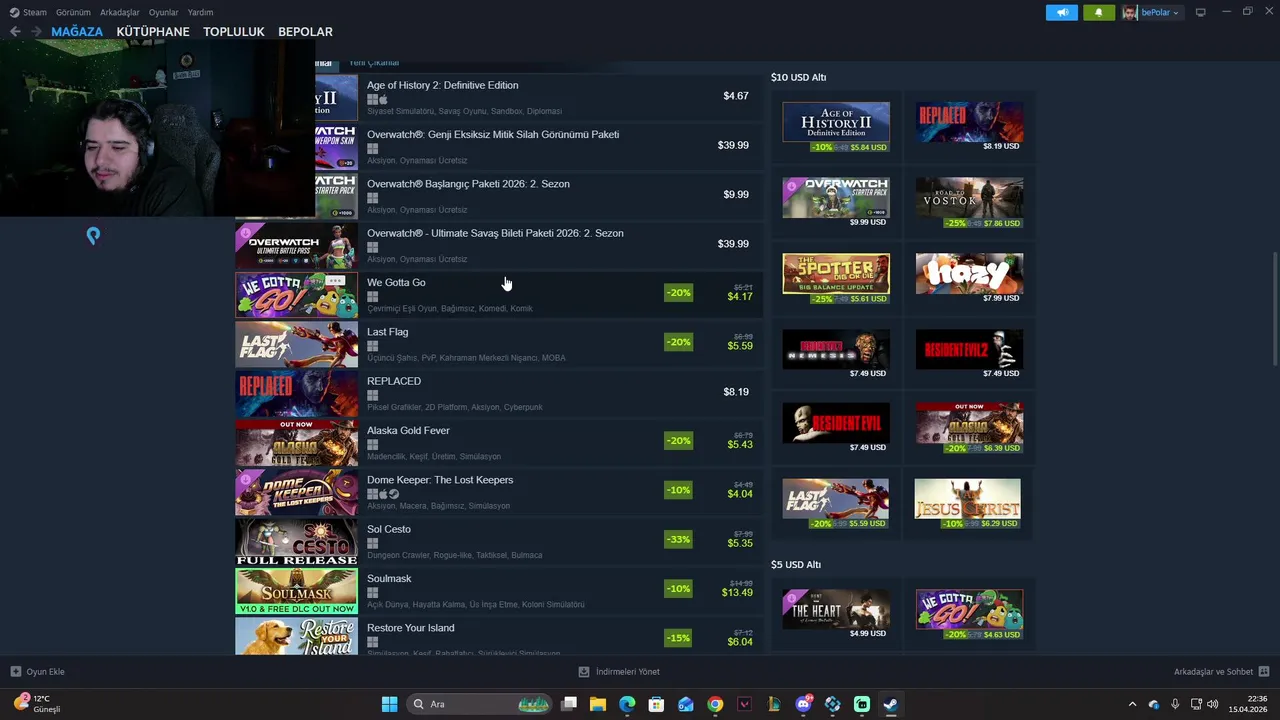Open the Jesus Christ game card
This screenshot has width=1280, height=720.
[969, 504]
